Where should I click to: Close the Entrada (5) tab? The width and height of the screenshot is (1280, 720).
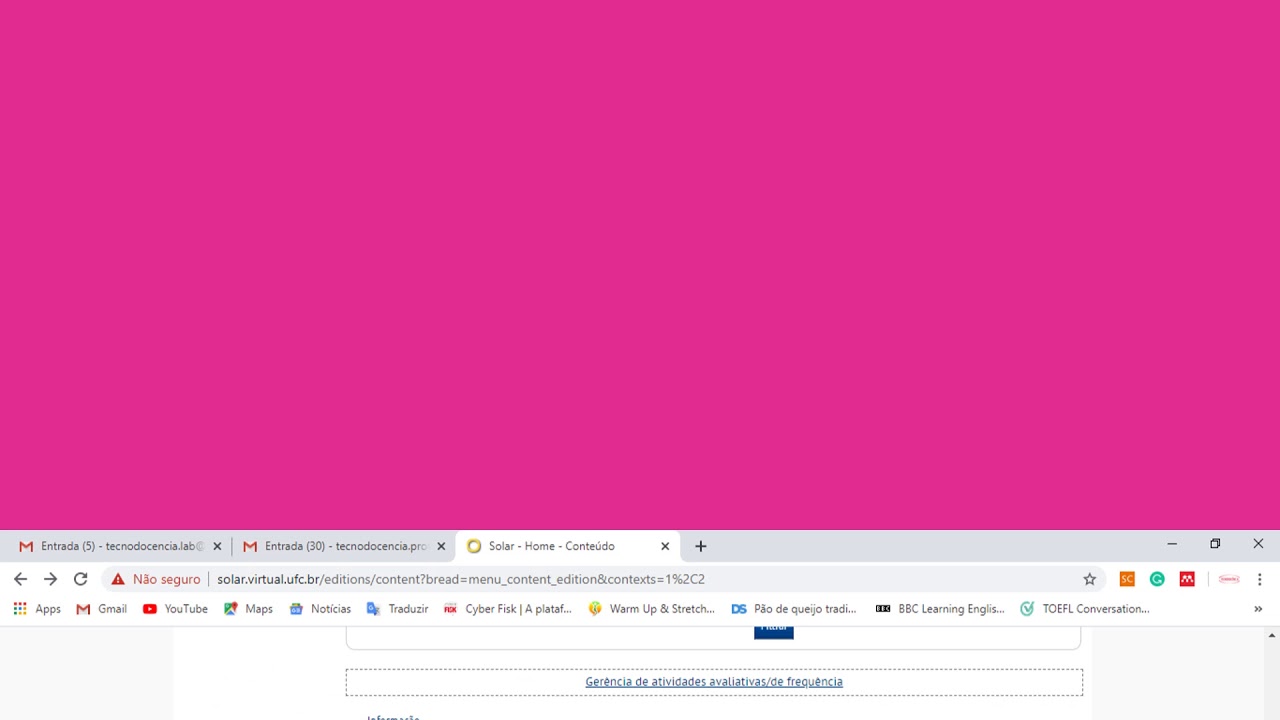[217, 546]
